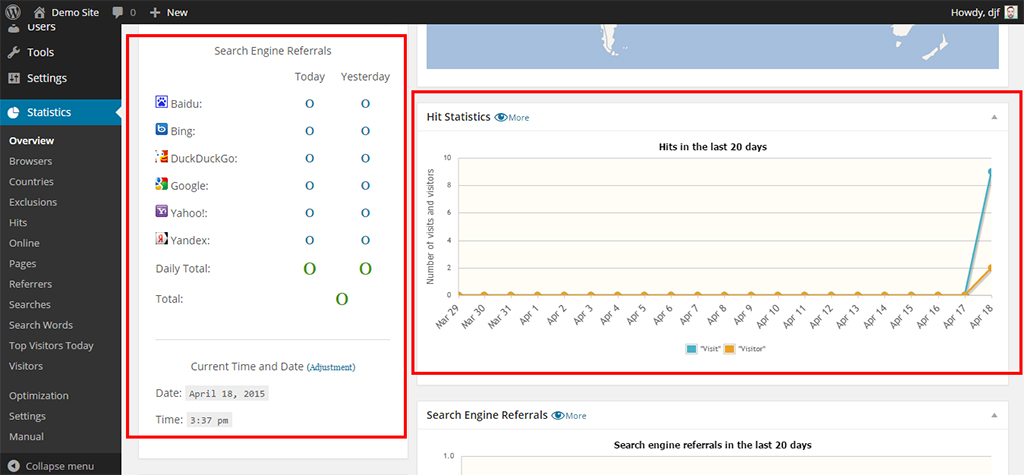Open Visitors statistics page

26,366
